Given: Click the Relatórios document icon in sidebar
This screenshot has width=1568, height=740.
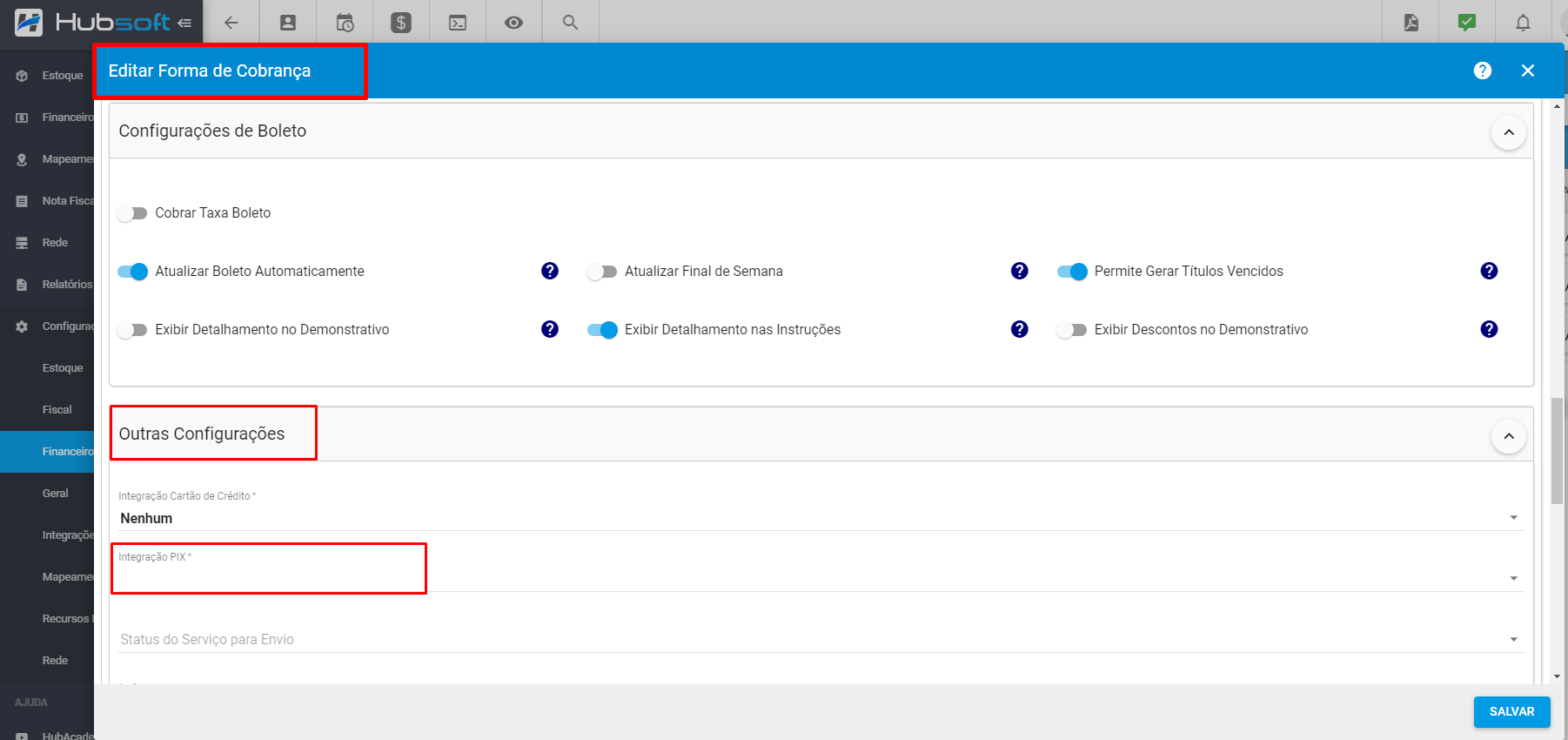Looking at the screenshot, I should (22, 285).
